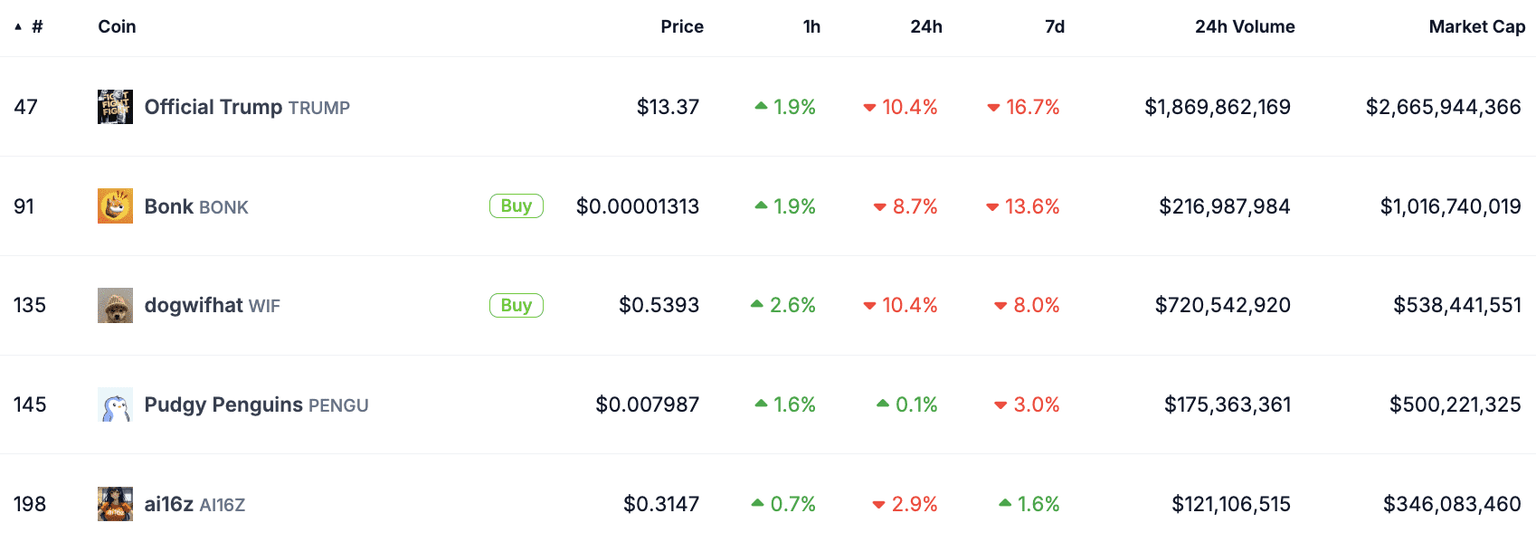The height and width of the screenshot is (543, 1536).
Task: Sort by 24h Volume column header
Action: (x=1244, y=27)
